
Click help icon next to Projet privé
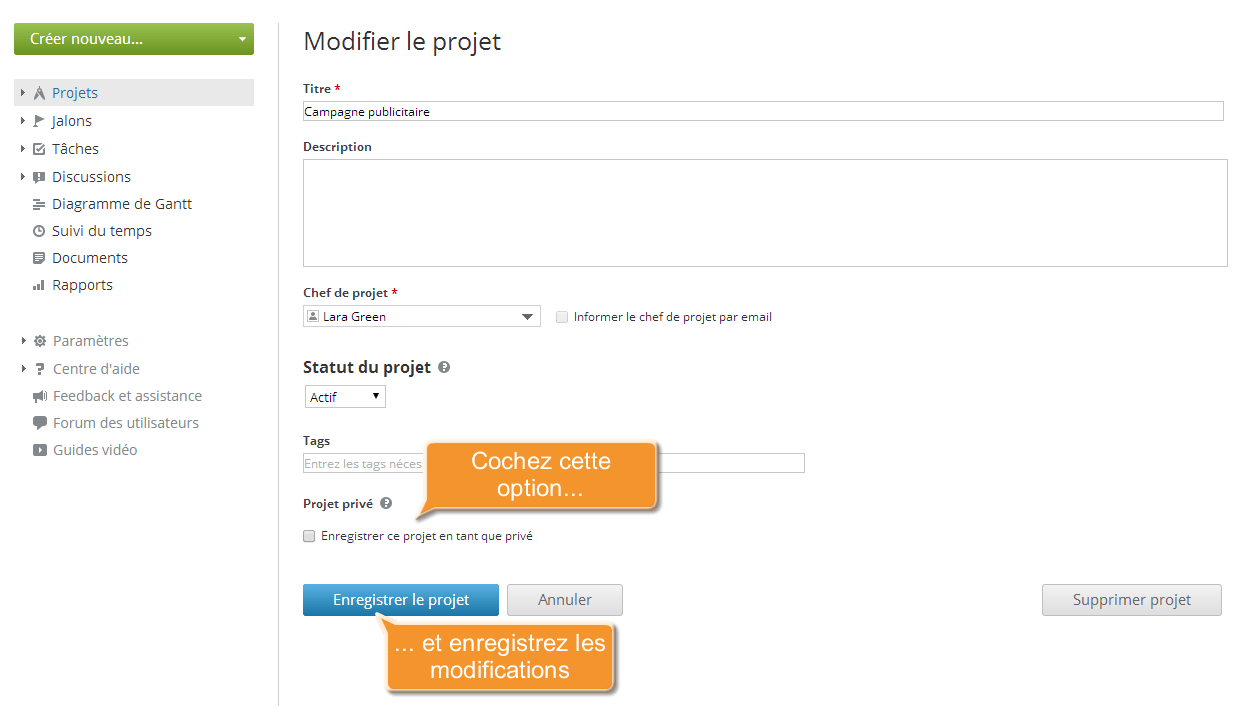(x=386, y=504)
